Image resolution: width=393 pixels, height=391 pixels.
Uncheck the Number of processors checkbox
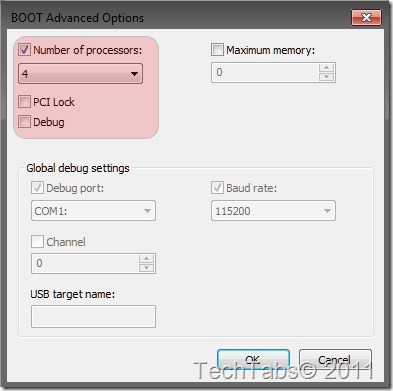[24, 50]
